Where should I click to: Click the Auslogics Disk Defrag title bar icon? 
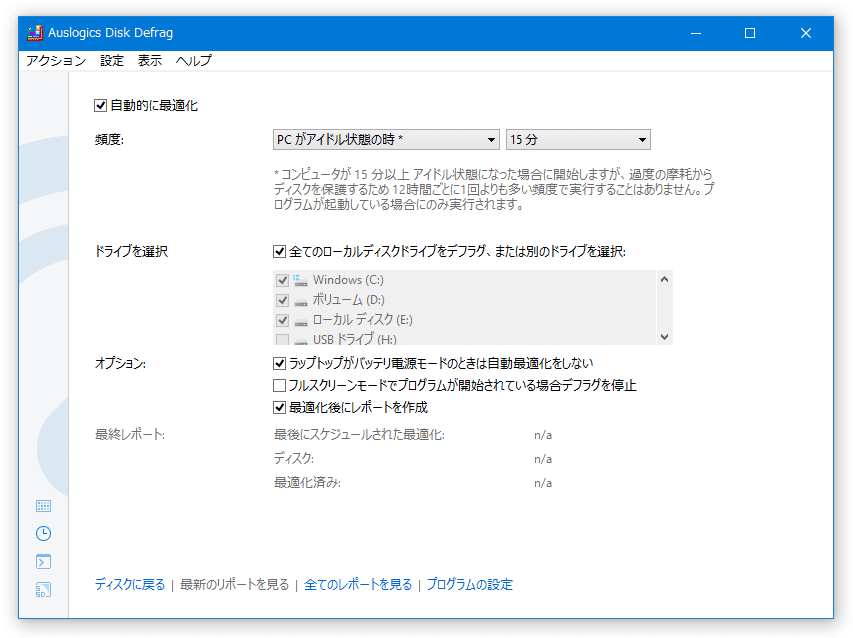pyautogui.click(x=35, y=33)
